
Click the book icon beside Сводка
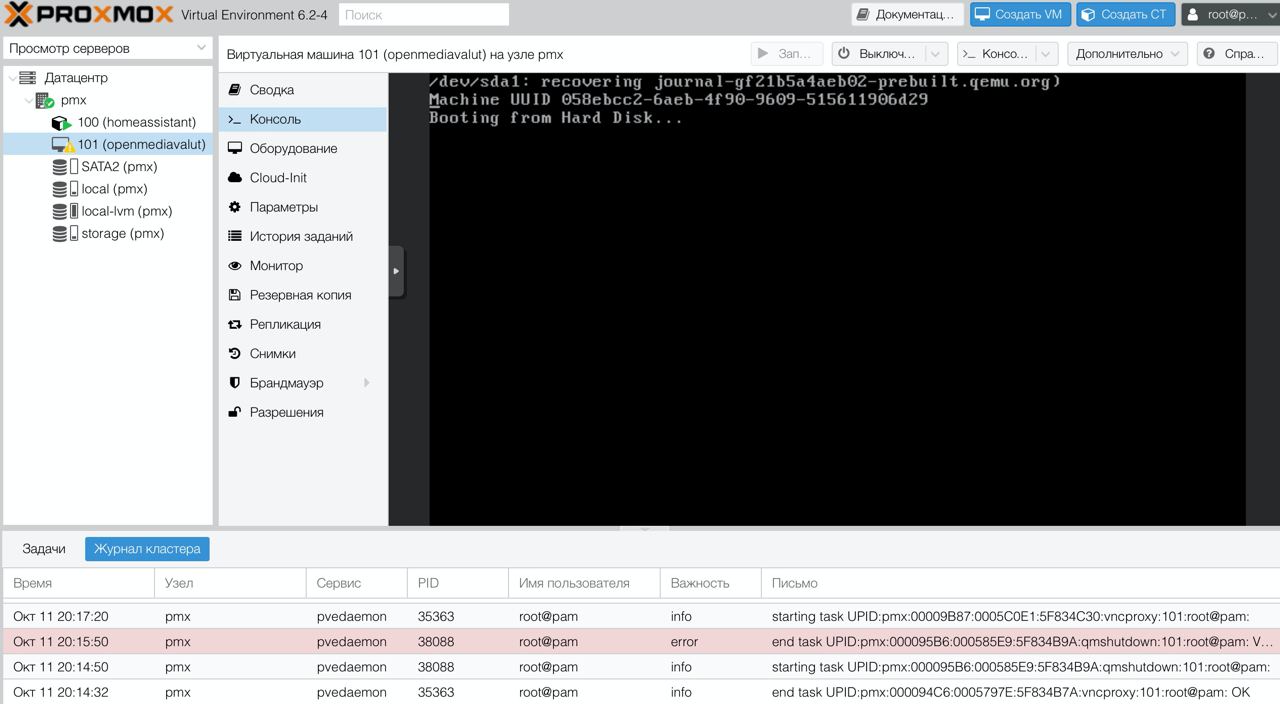coord(235,90)
